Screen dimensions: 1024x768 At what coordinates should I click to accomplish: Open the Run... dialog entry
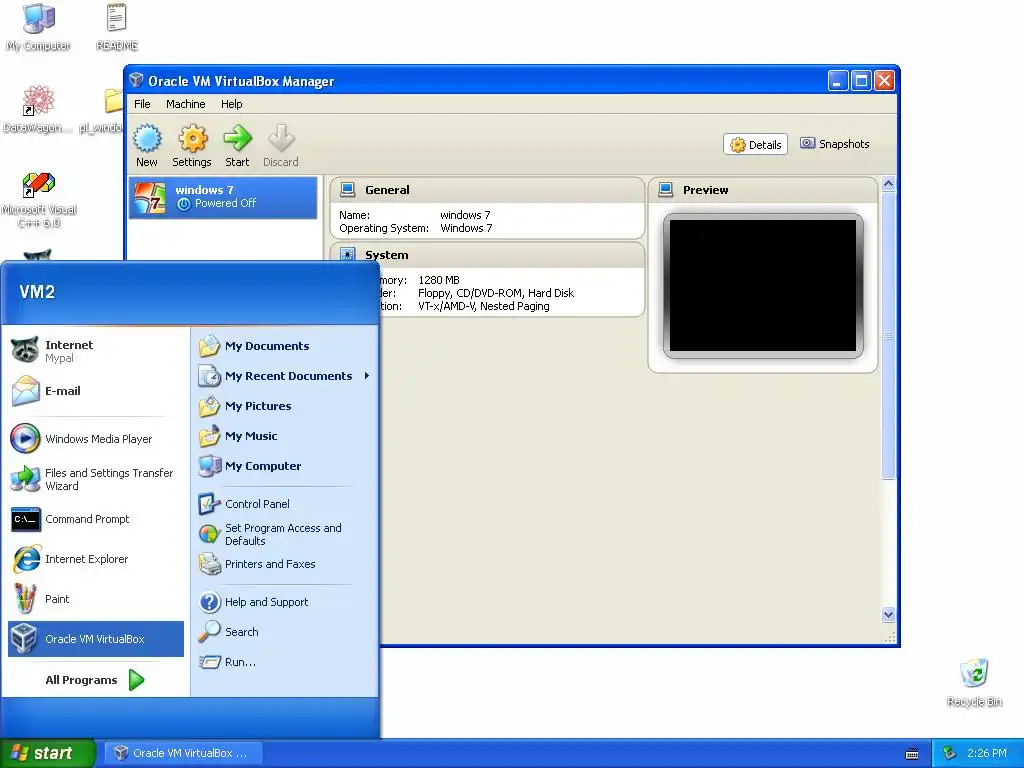pos(285,662)
